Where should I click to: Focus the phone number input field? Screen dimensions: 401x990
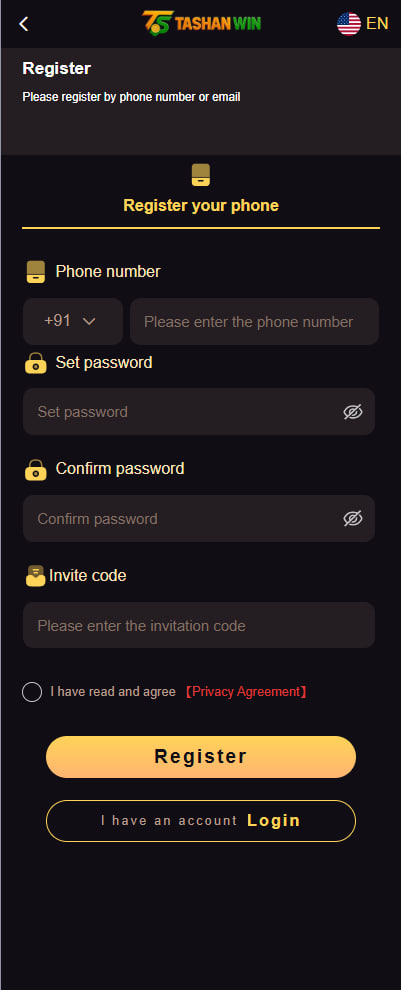(254, 321)
